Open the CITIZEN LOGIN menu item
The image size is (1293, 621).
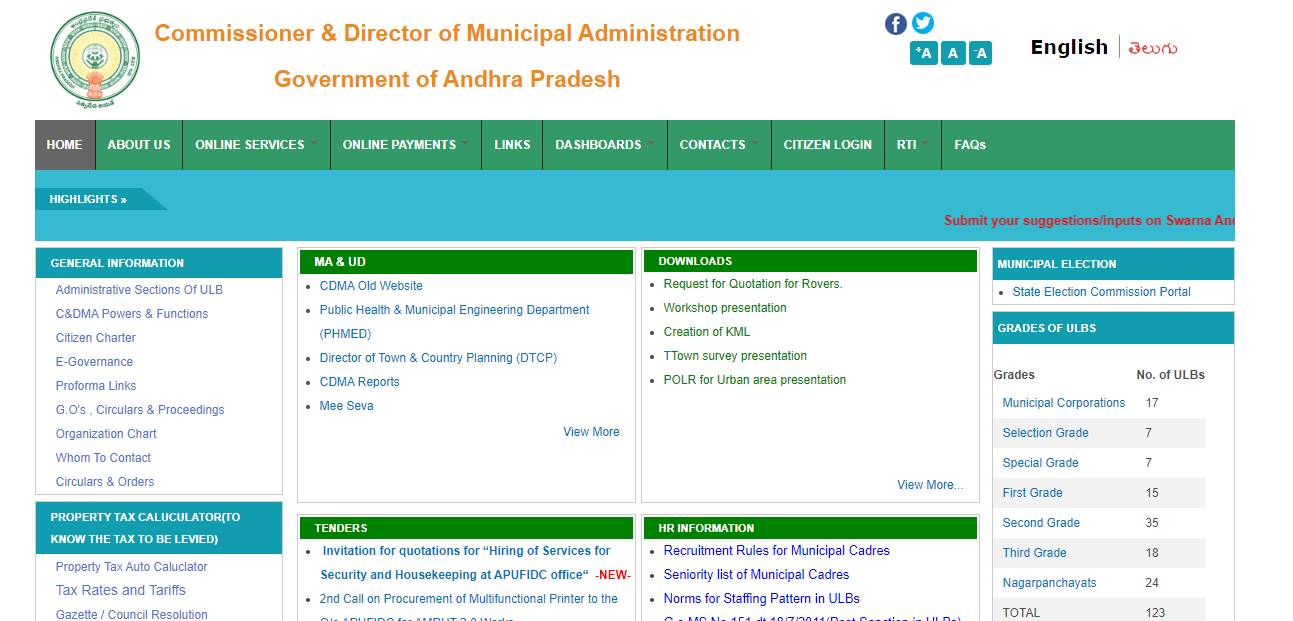pyautogui.click(x=828, y=145)
